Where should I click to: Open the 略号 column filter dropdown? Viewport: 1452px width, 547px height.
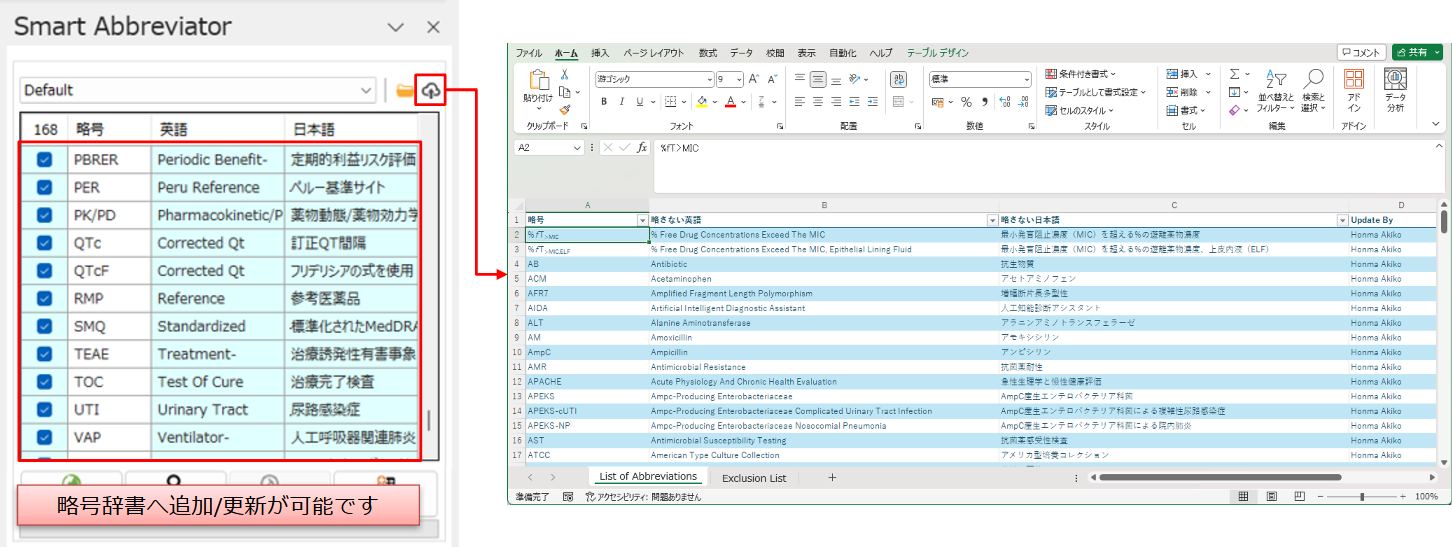tap(642, 220)
